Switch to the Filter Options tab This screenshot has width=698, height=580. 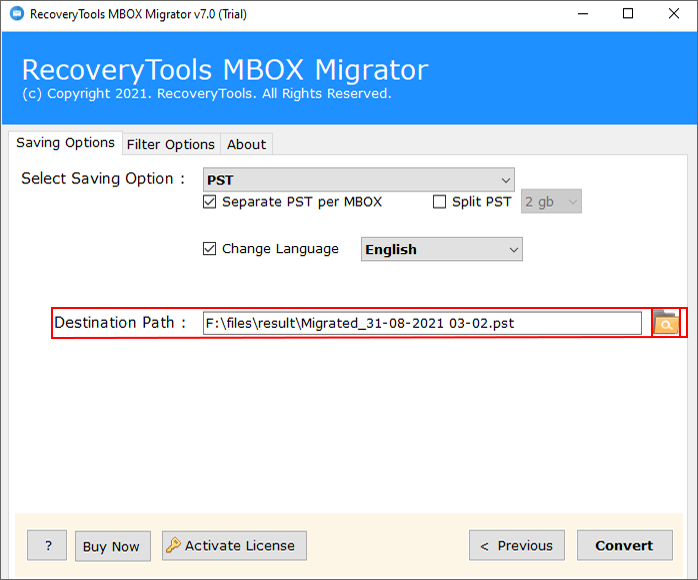171,144
